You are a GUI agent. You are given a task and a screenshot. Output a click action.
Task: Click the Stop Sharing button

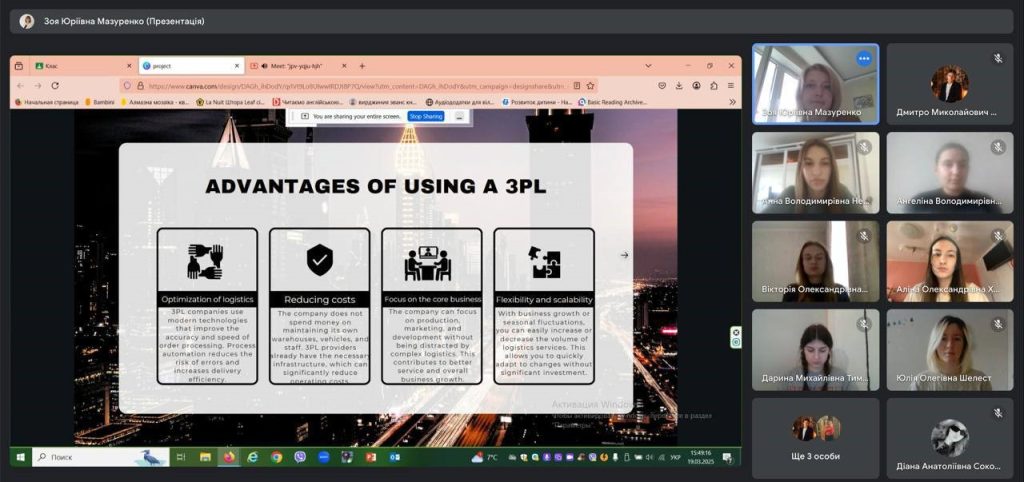point(425,116)
